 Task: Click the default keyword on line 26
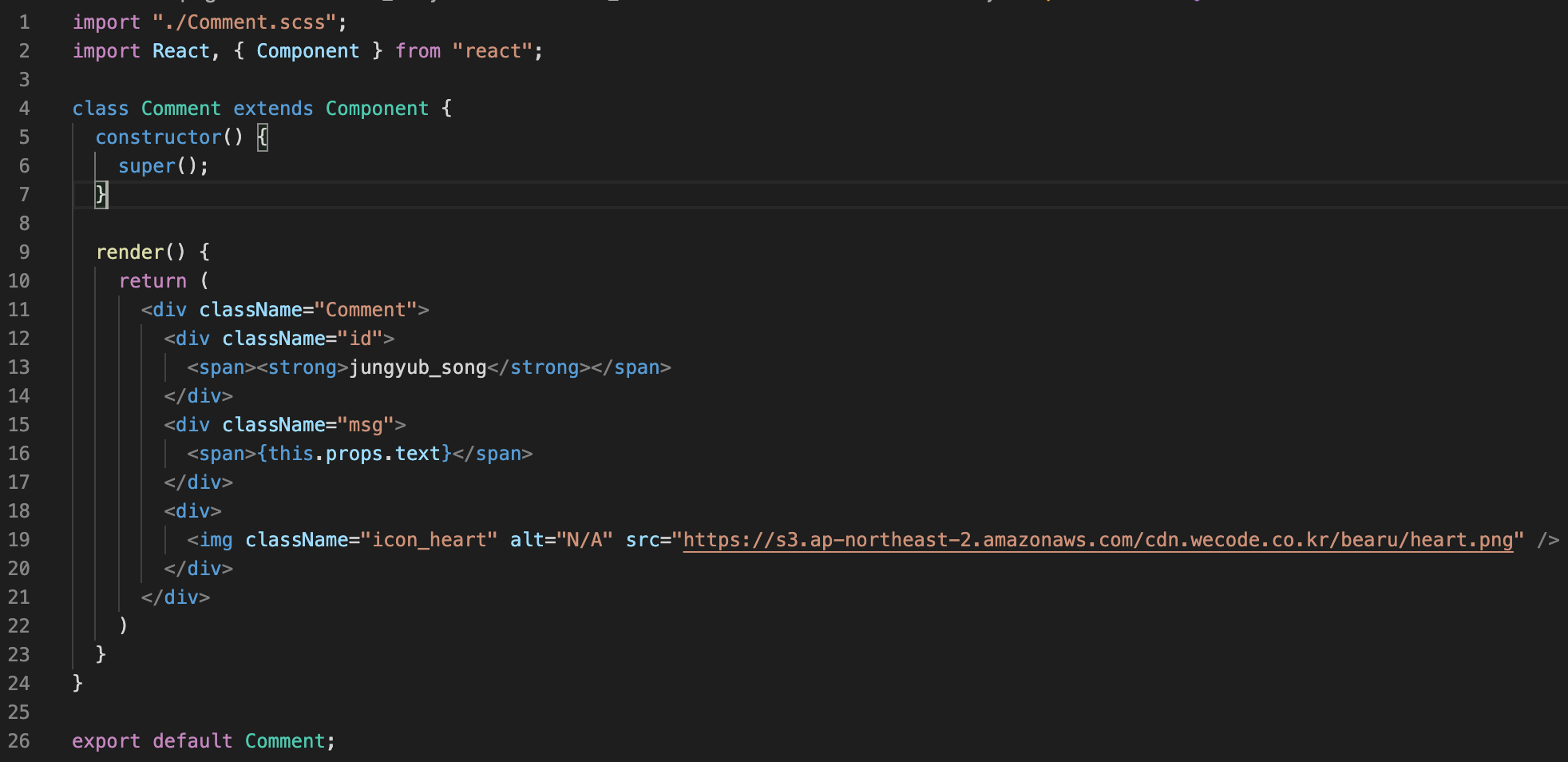(192, 741)
